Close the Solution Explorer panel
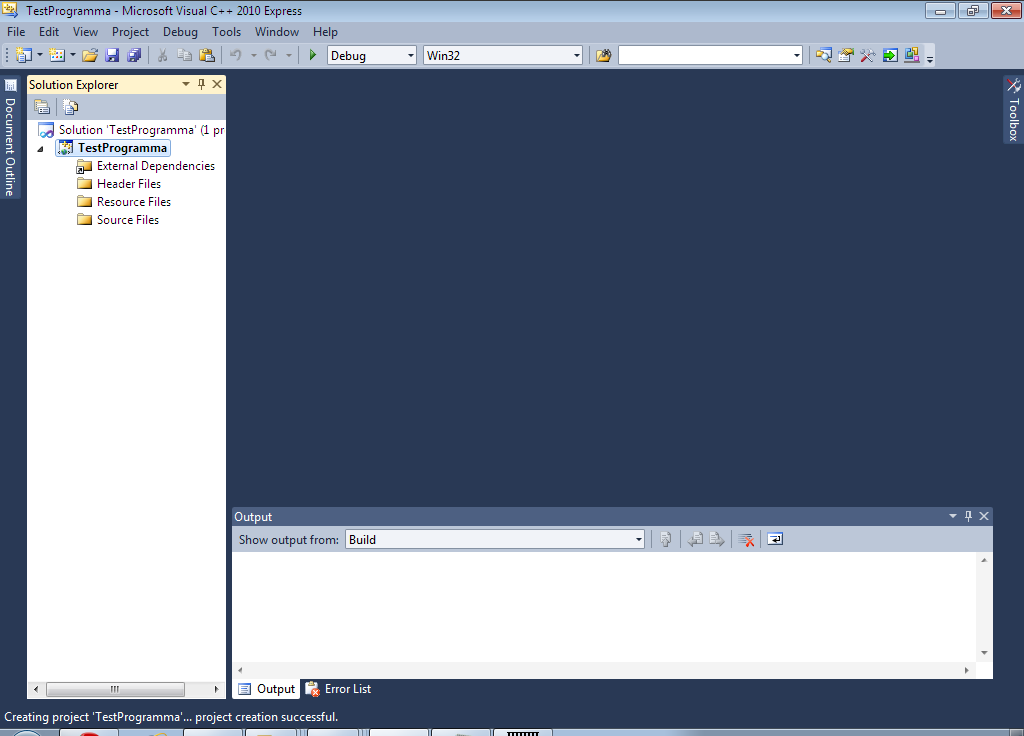This screenshot has height=736, width=1024. (x=217, y=84)
